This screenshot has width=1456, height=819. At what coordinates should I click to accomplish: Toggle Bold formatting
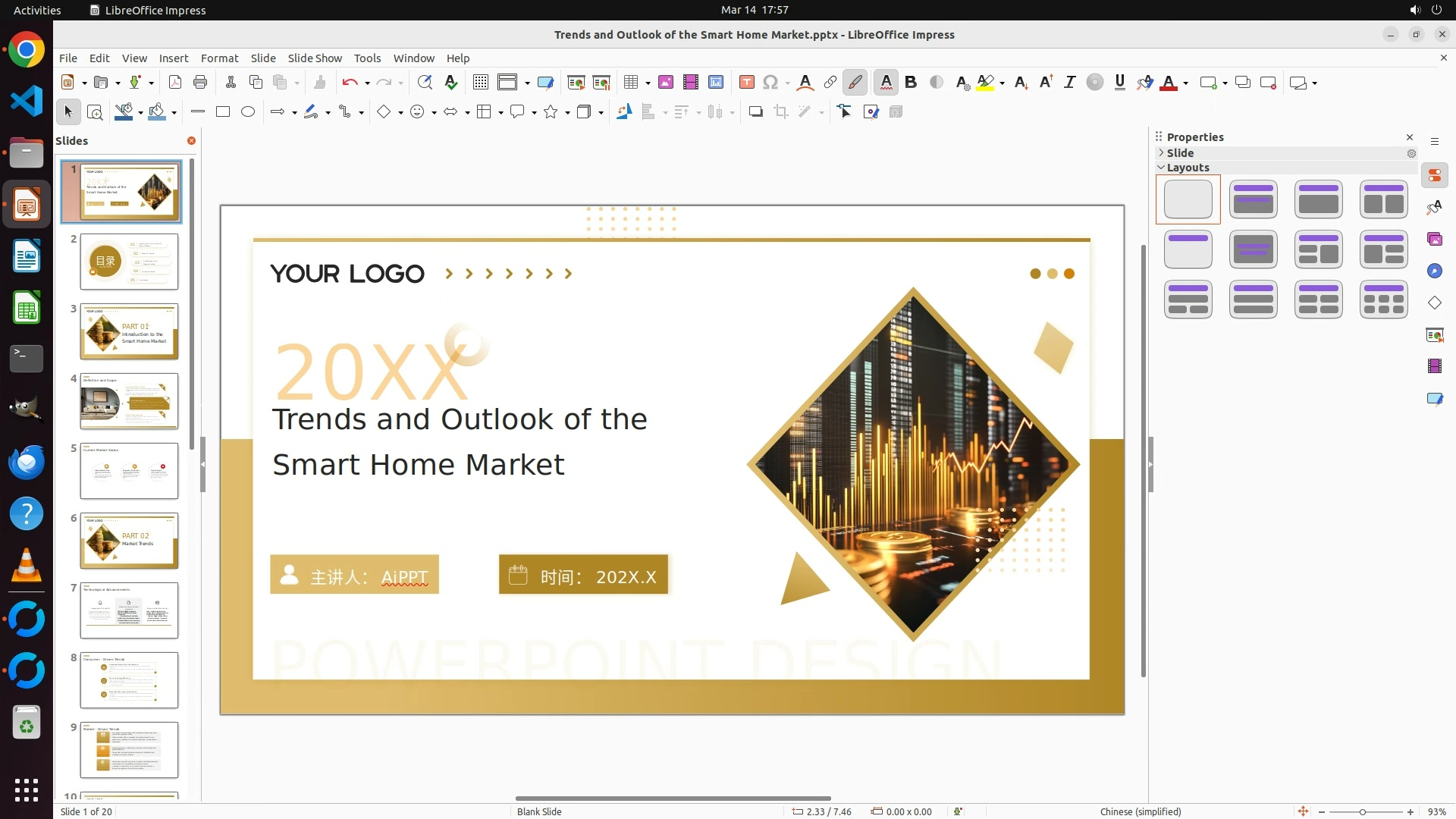tap(911, 83)
